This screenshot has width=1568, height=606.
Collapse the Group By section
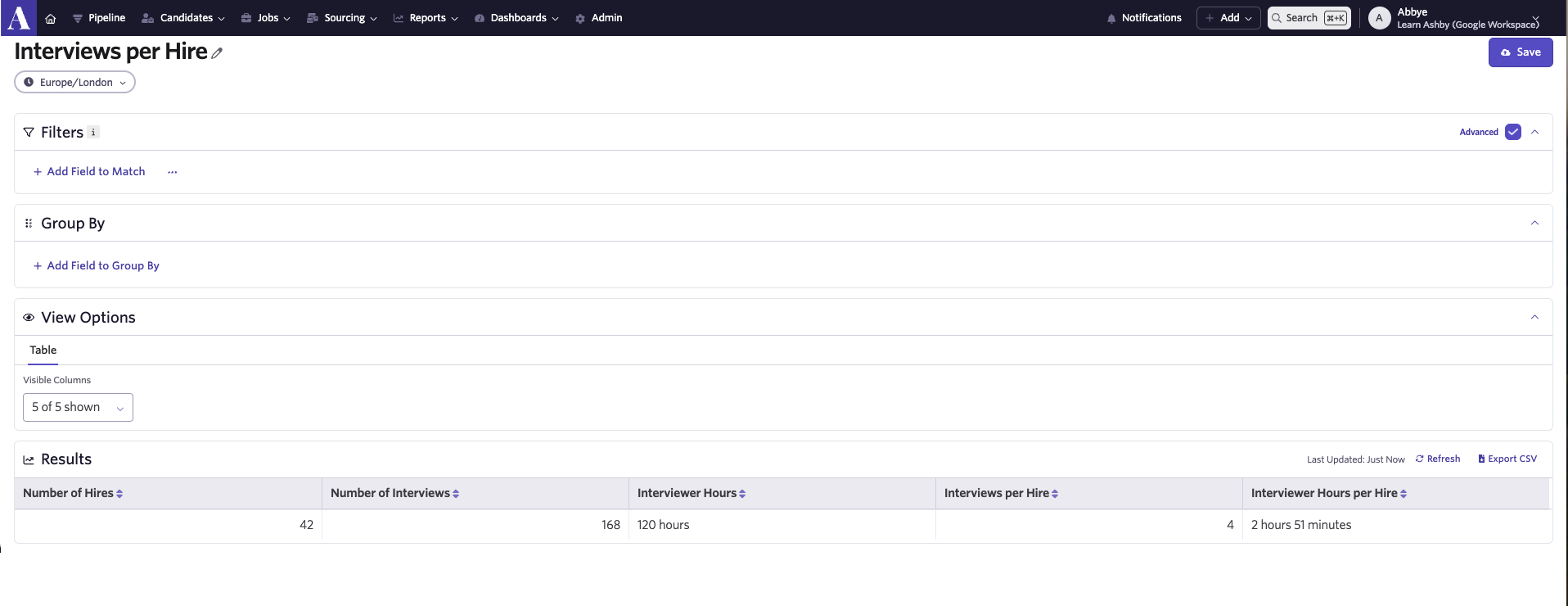coord(1535,223)
